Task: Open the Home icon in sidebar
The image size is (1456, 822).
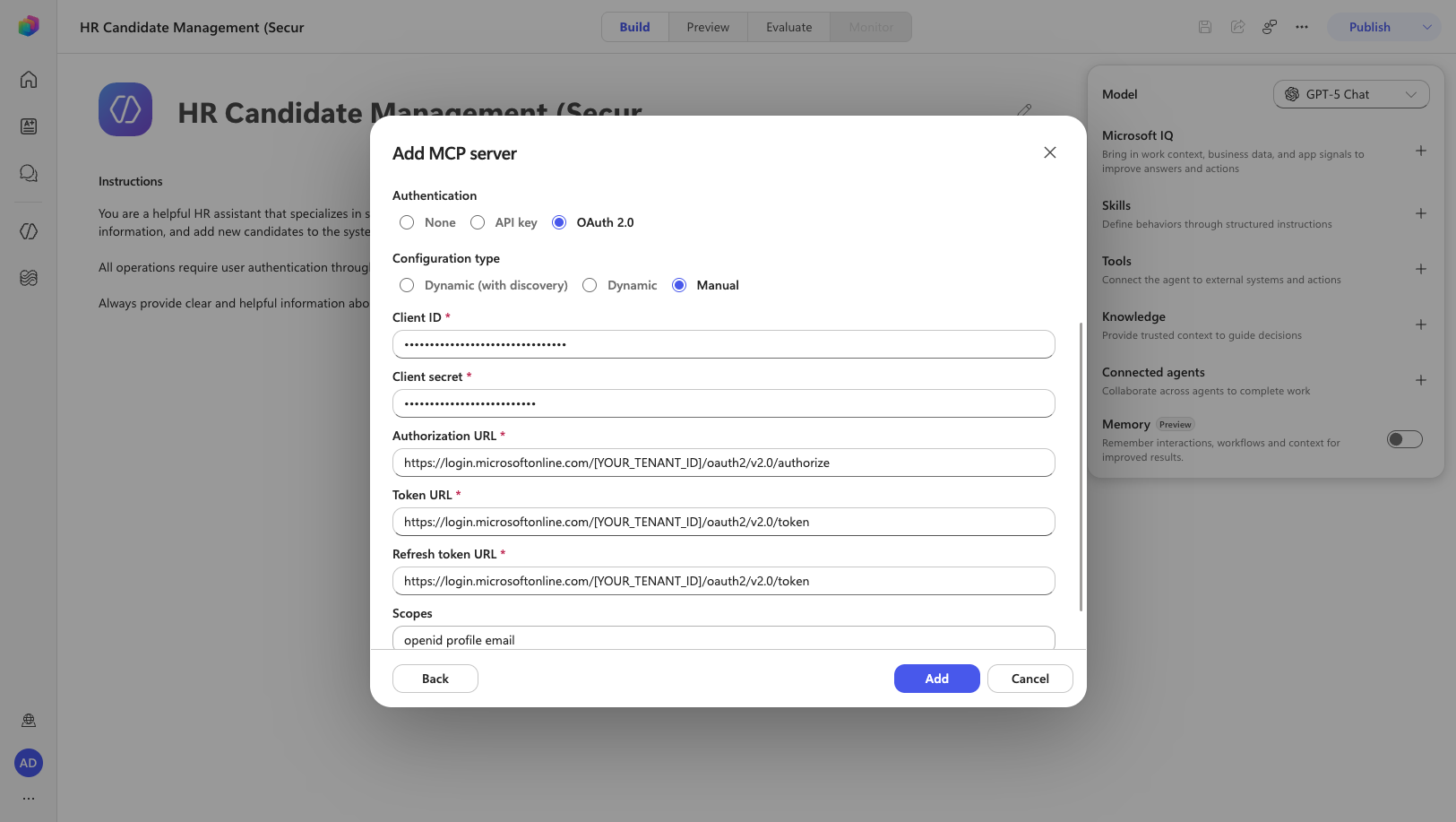Action: click(x=29, y=80)
